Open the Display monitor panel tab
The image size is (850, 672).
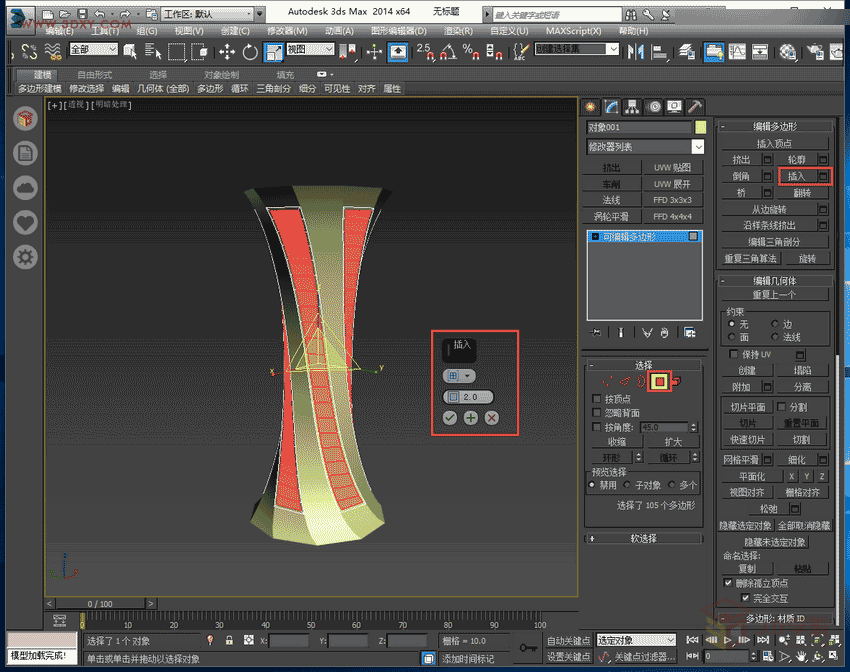pos(675,107)
